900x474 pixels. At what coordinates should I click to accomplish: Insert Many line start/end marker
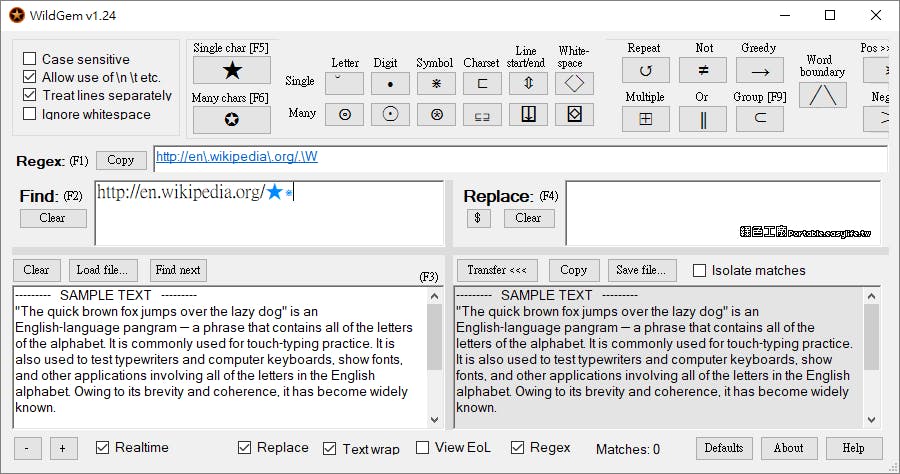tap(528, 115)
